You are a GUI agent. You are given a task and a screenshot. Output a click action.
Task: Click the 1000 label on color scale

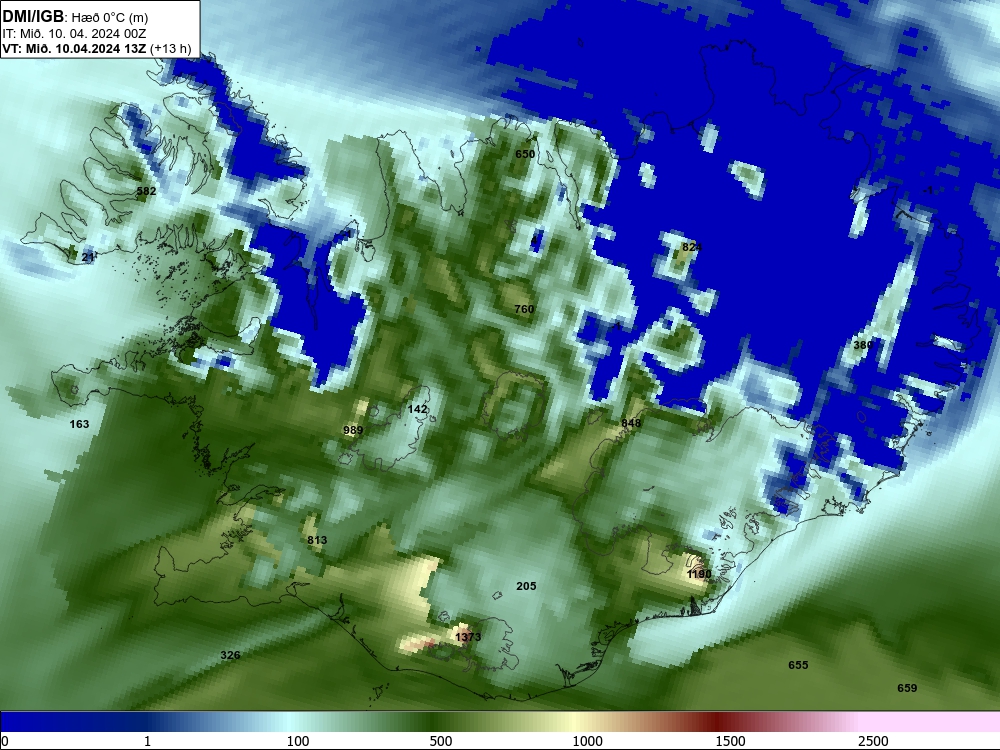(x=587, y=741)
